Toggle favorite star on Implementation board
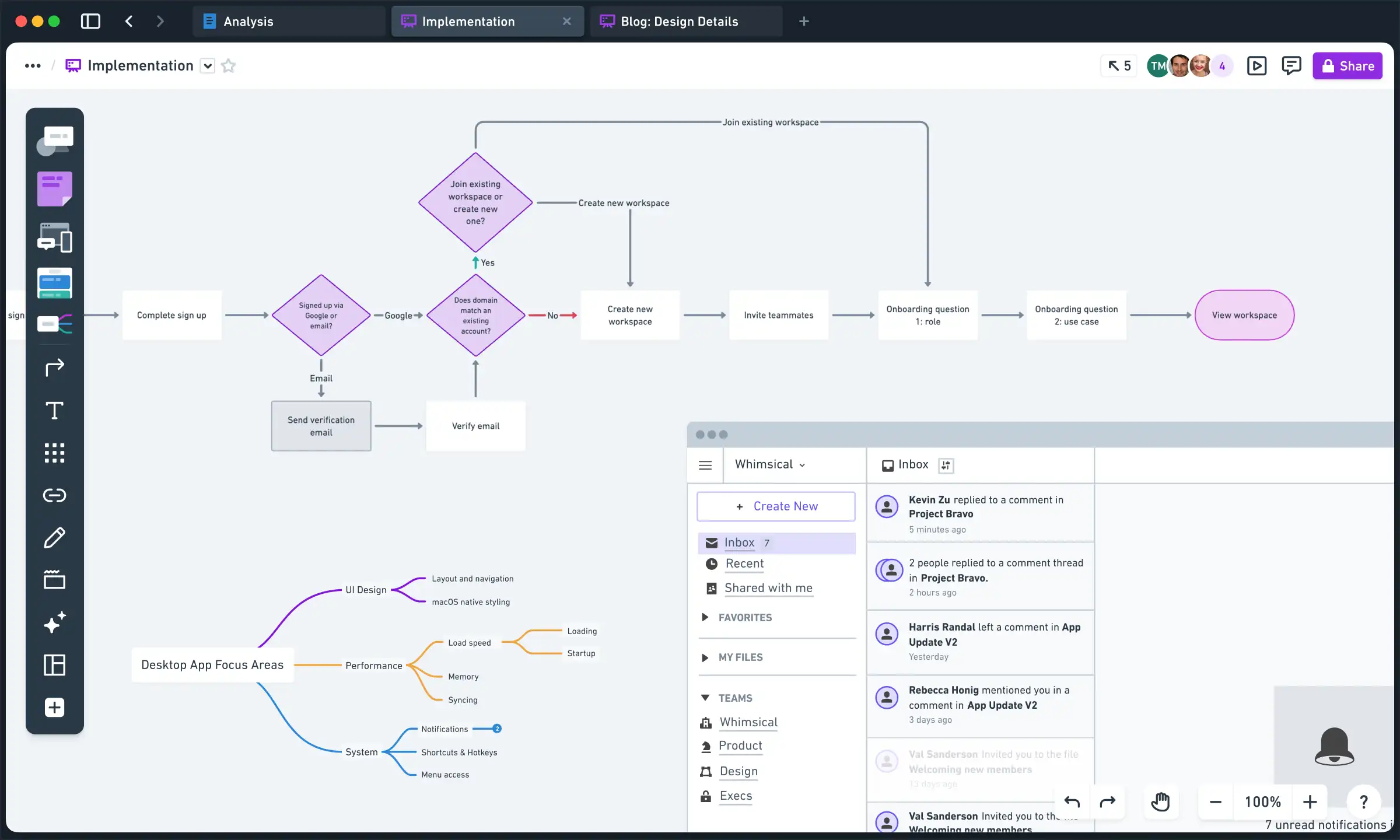Viewport: 1400px width, 840px height. pyautogui.click(x=228, y=65)
